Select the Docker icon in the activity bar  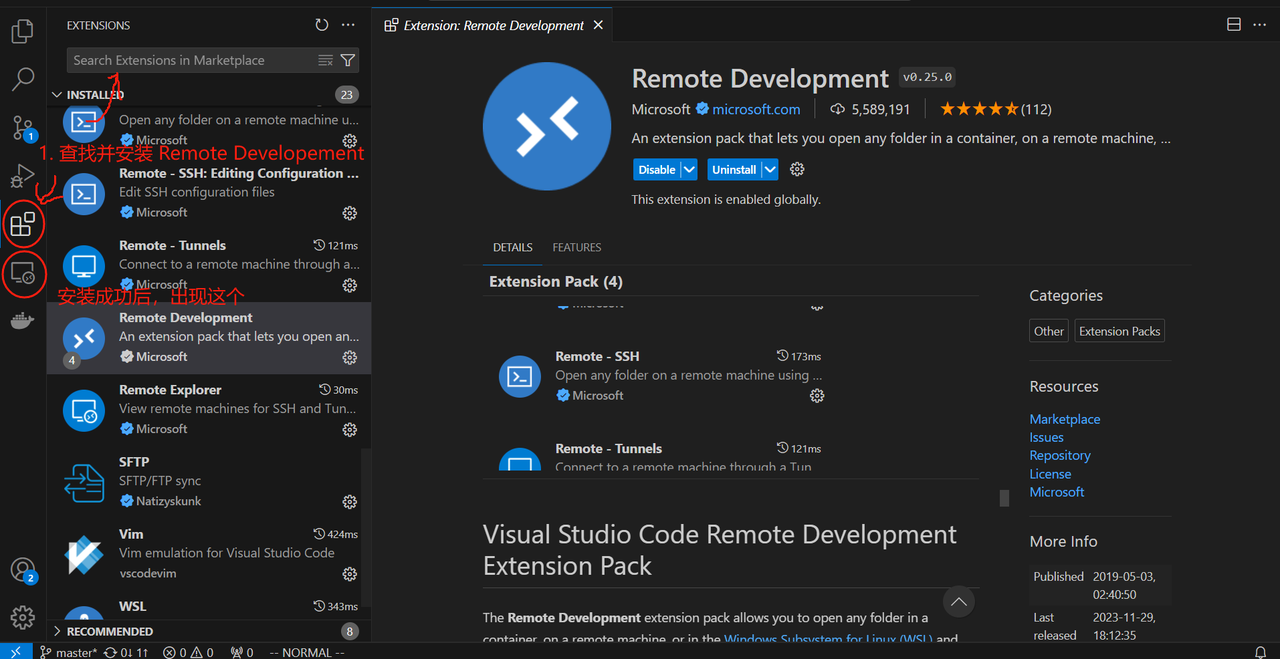click(23, 320)
